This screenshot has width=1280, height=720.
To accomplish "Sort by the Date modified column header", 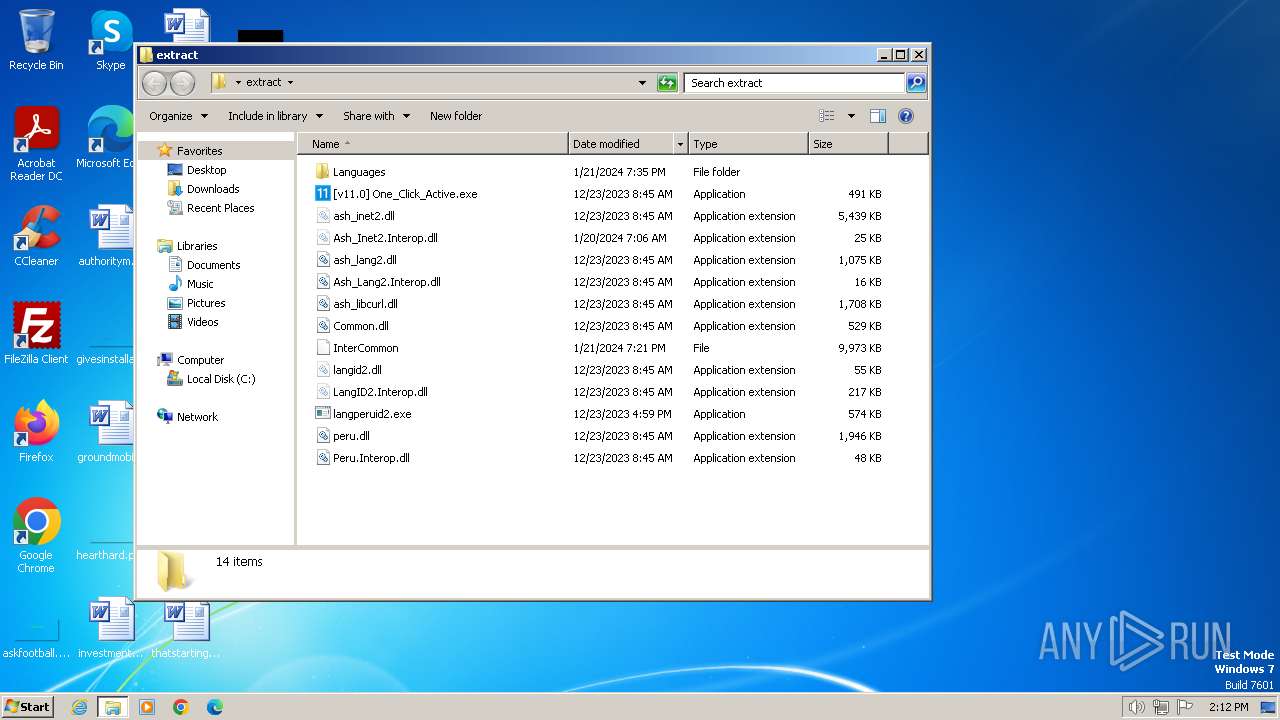I will [622, 144].
